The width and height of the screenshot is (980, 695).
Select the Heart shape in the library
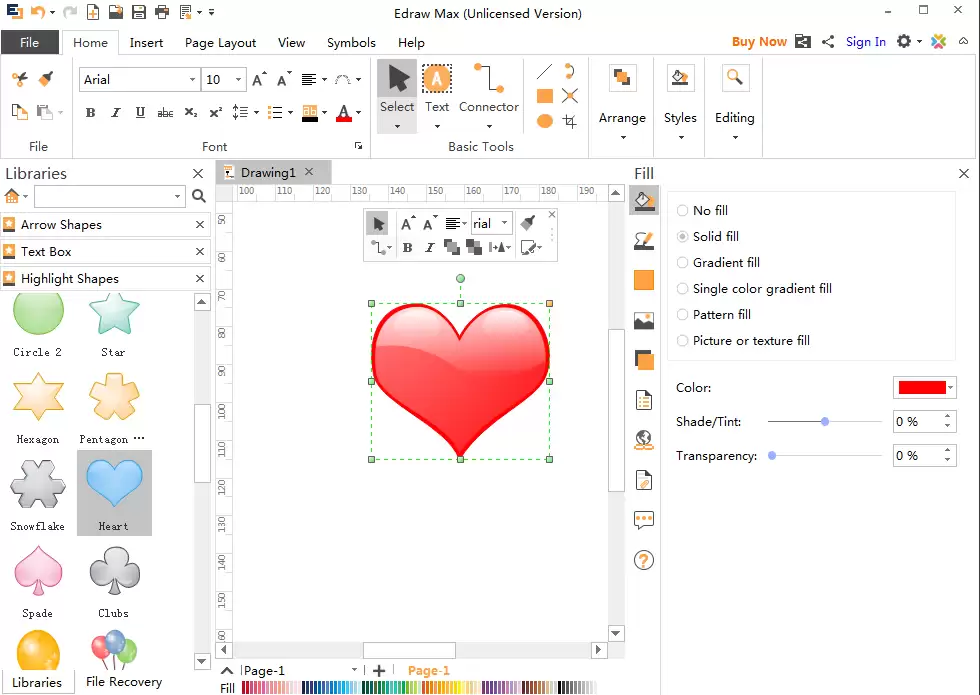tap(114, 492)
